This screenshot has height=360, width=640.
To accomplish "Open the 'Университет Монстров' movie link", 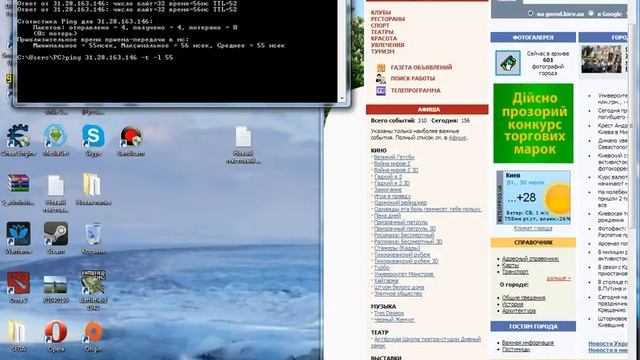I will [x=404, y=274].
